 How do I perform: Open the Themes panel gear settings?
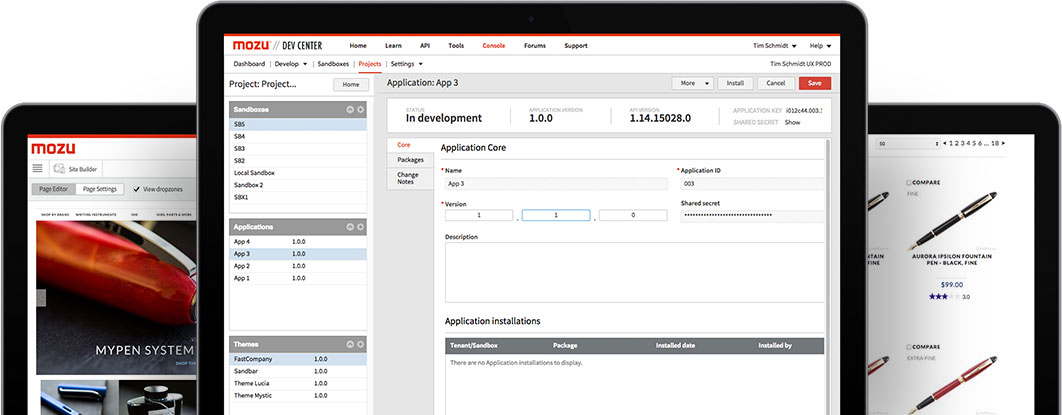(x=360, y=344)
